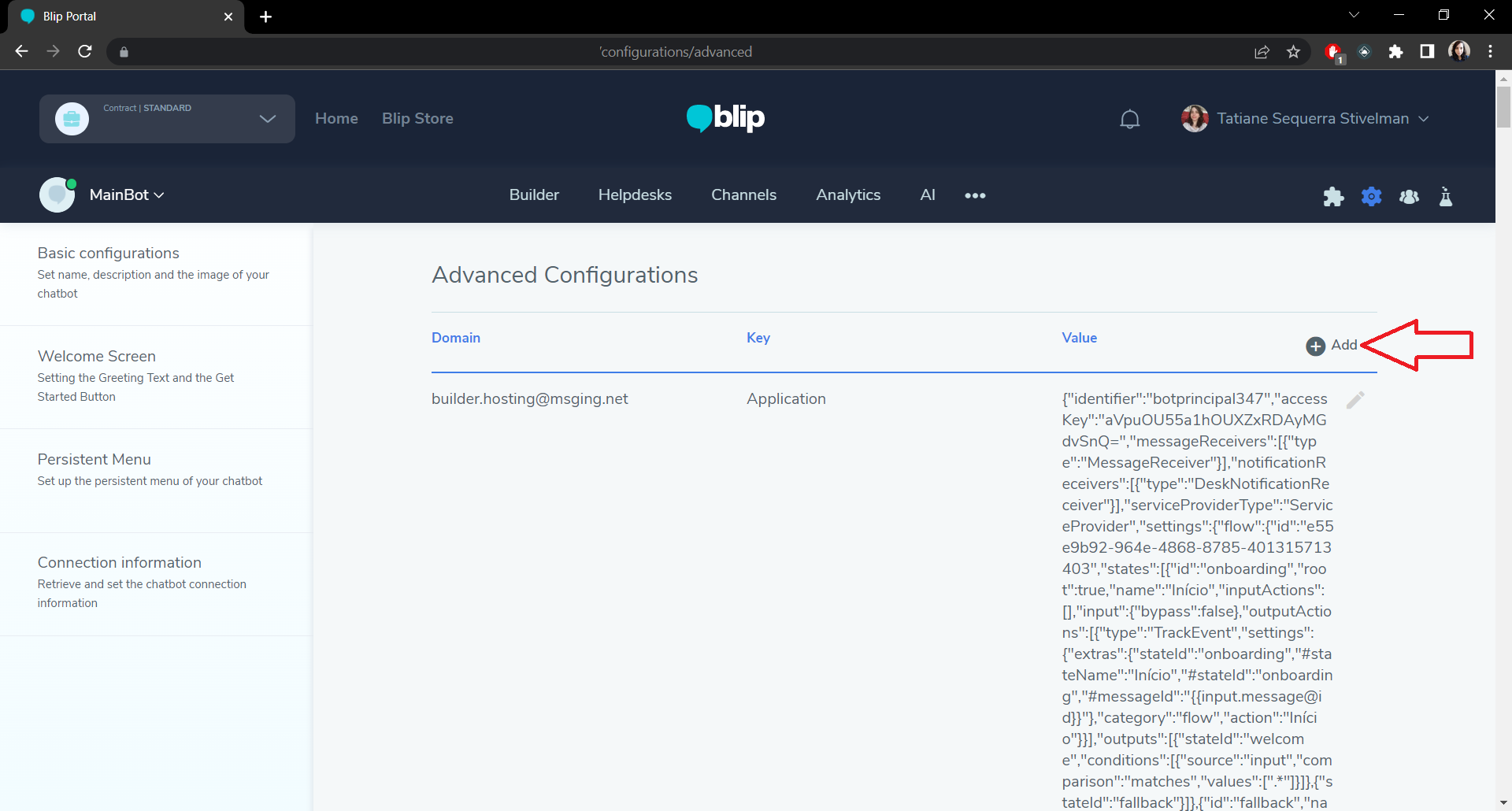Click the JSON value text starting with identifier

point(1197,601)
